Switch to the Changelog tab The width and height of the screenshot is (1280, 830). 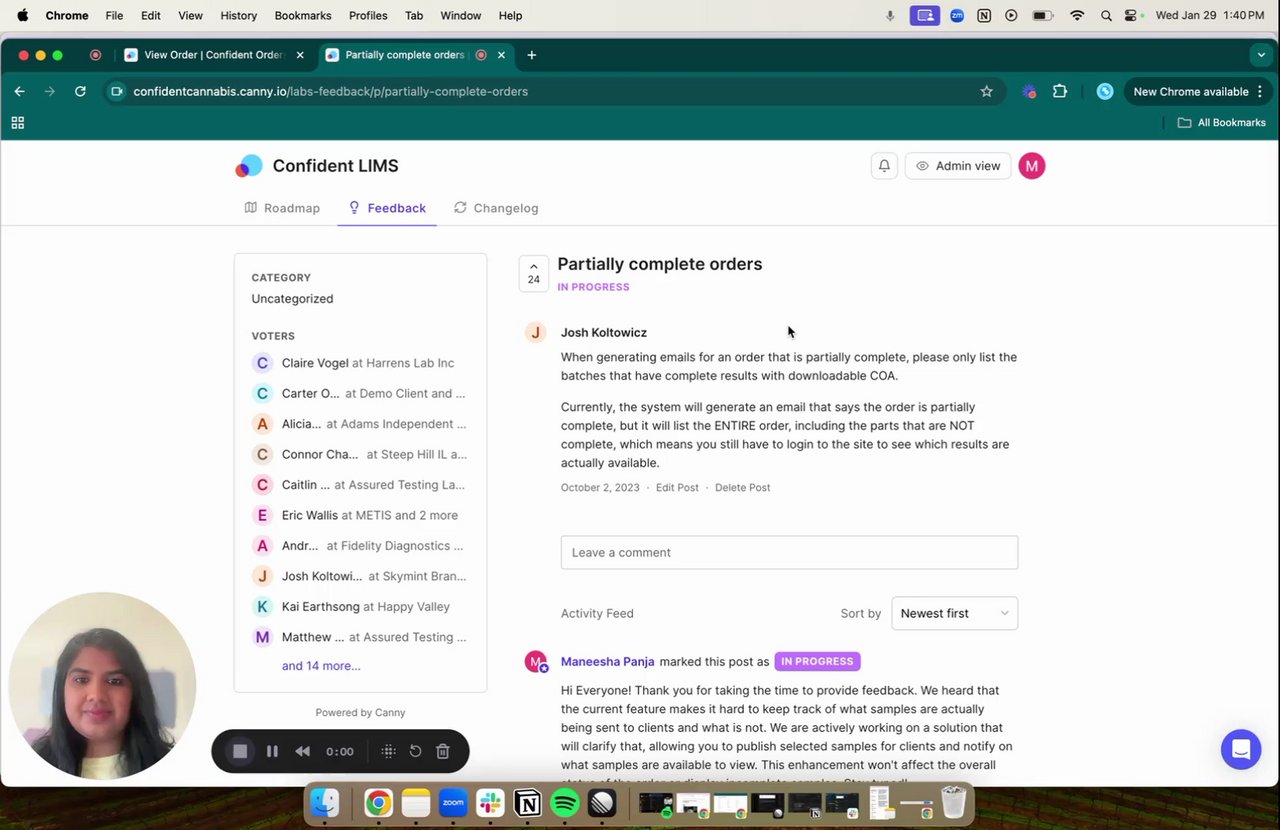coord(495,208)
